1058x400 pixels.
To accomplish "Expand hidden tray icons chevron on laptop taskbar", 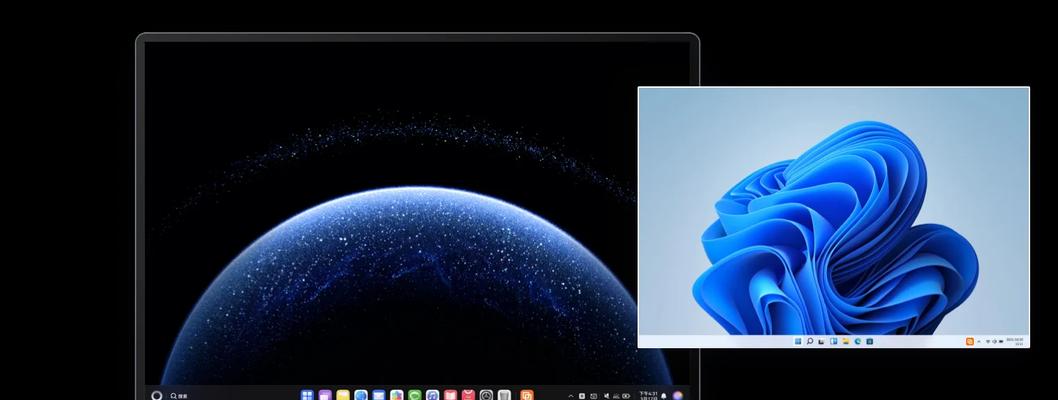I will 571,396.
